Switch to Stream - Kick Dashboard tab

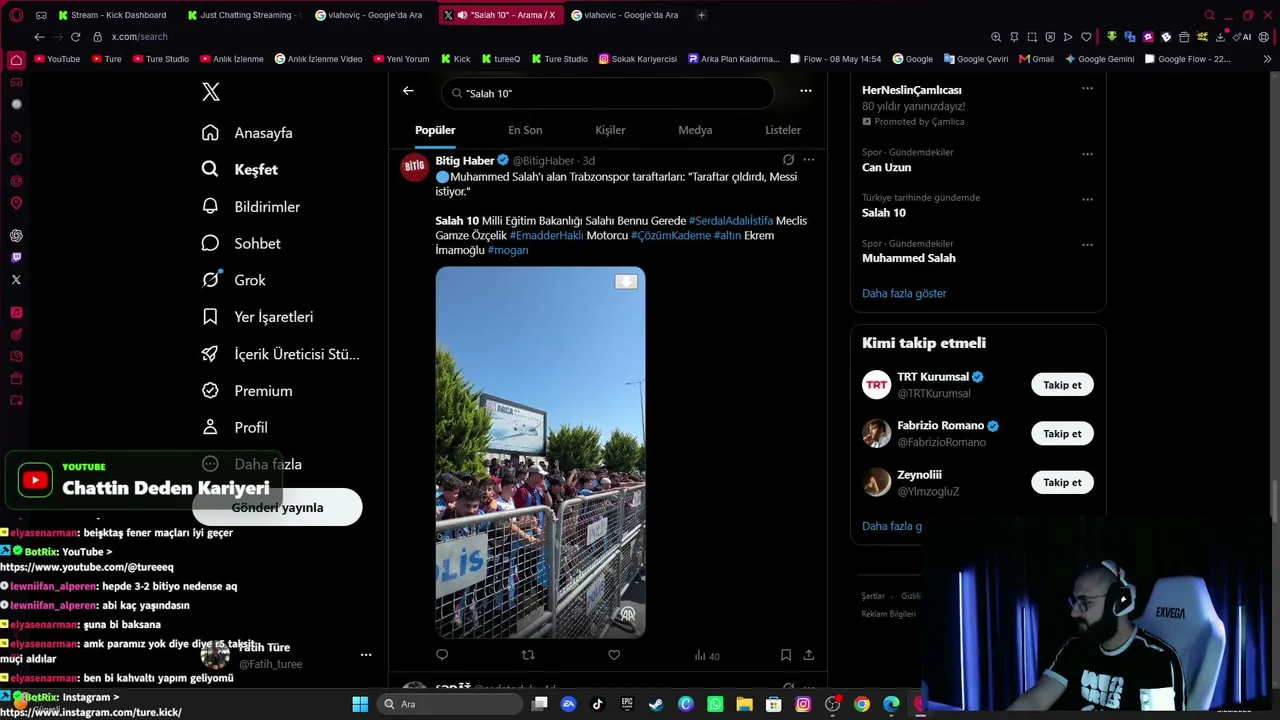(112, 15)
